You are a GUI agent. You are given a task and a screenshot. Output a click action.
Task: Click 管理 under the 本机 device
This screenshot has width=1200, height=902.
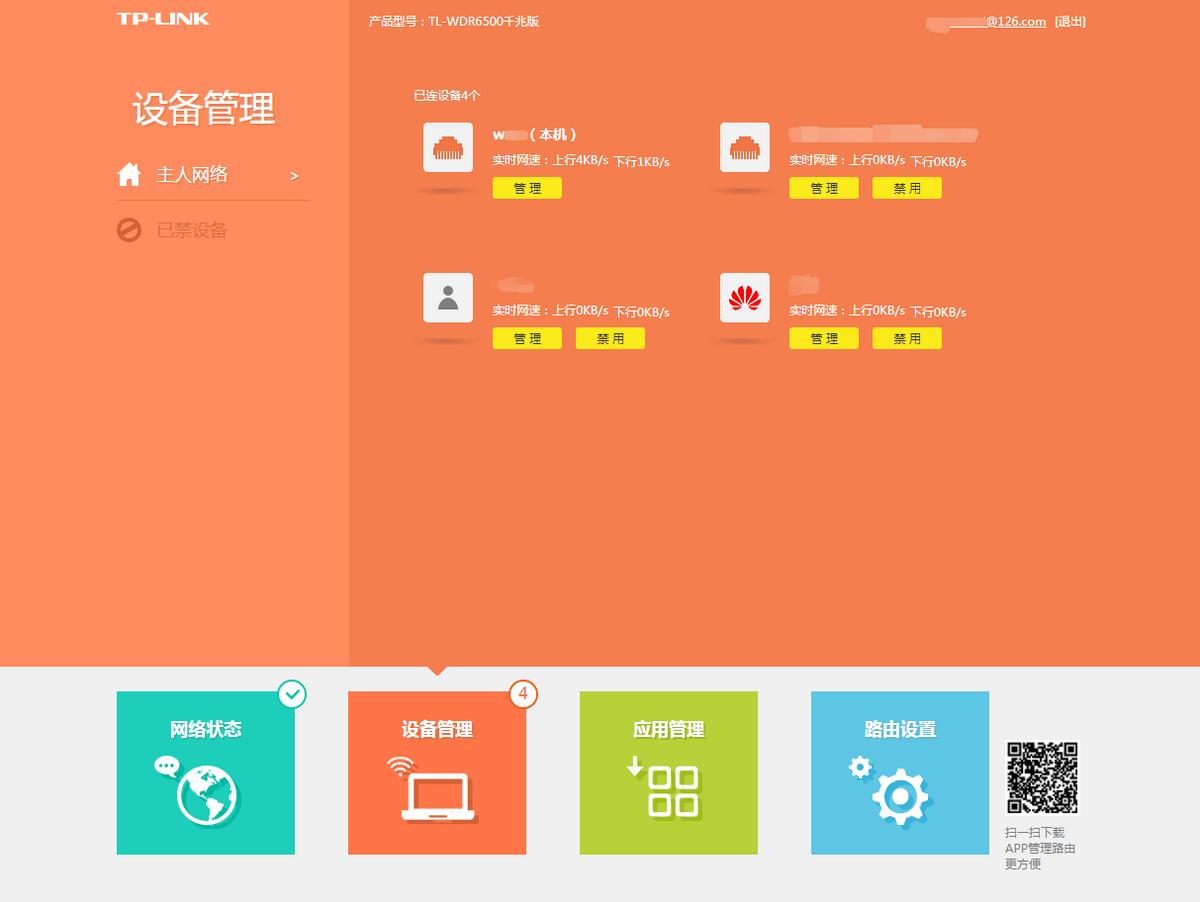click(527, 188)
